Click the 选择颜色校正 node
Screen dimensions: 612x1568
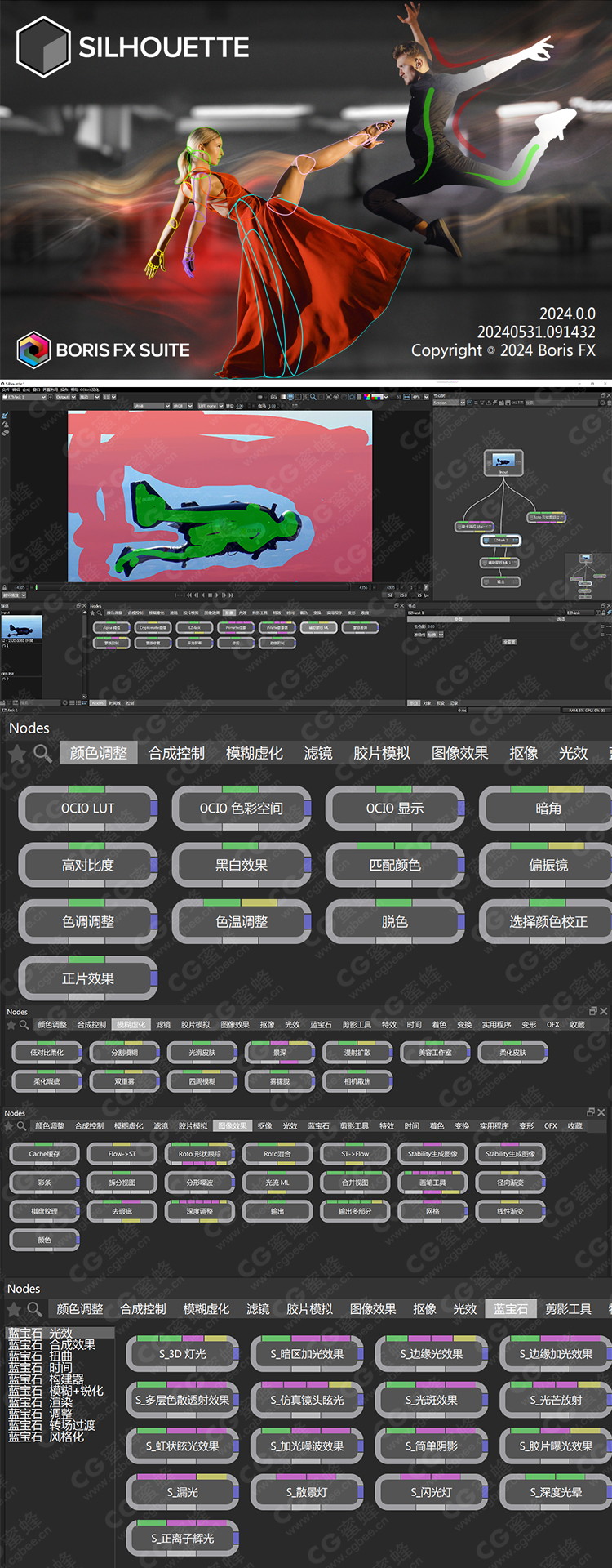coord(546,922)
